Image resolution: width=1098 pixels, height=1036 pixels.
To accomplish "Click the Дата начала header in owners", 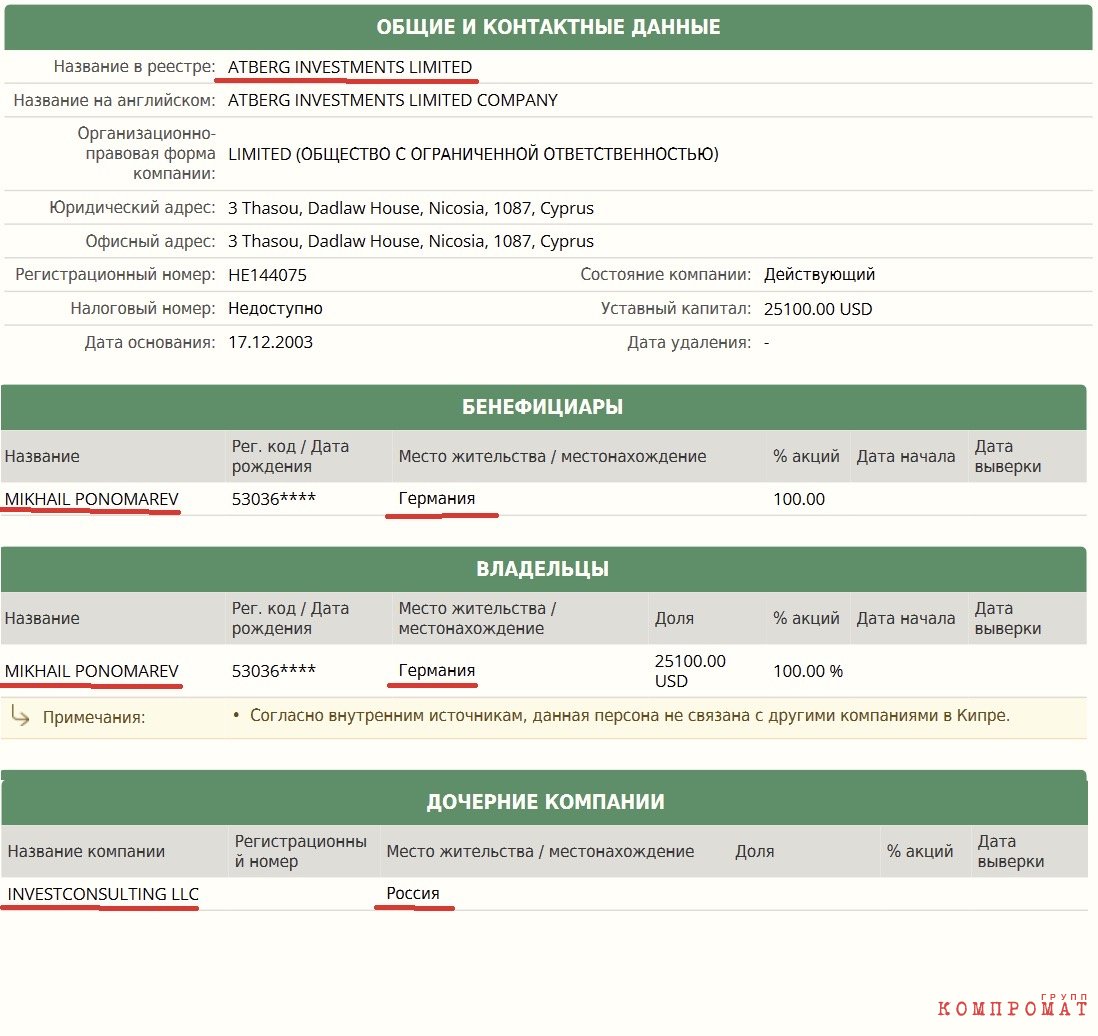I will coord(905,619).
